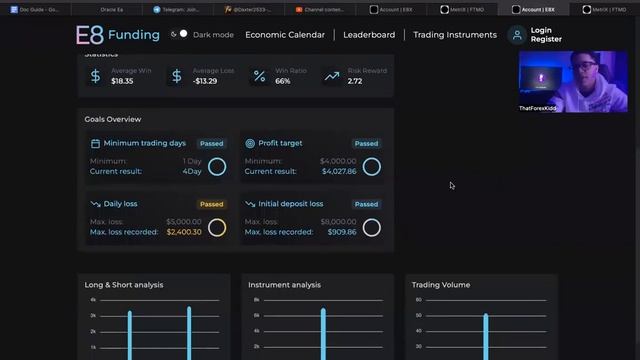
Task: Click the Dark mode label
Action: point(213,35)
